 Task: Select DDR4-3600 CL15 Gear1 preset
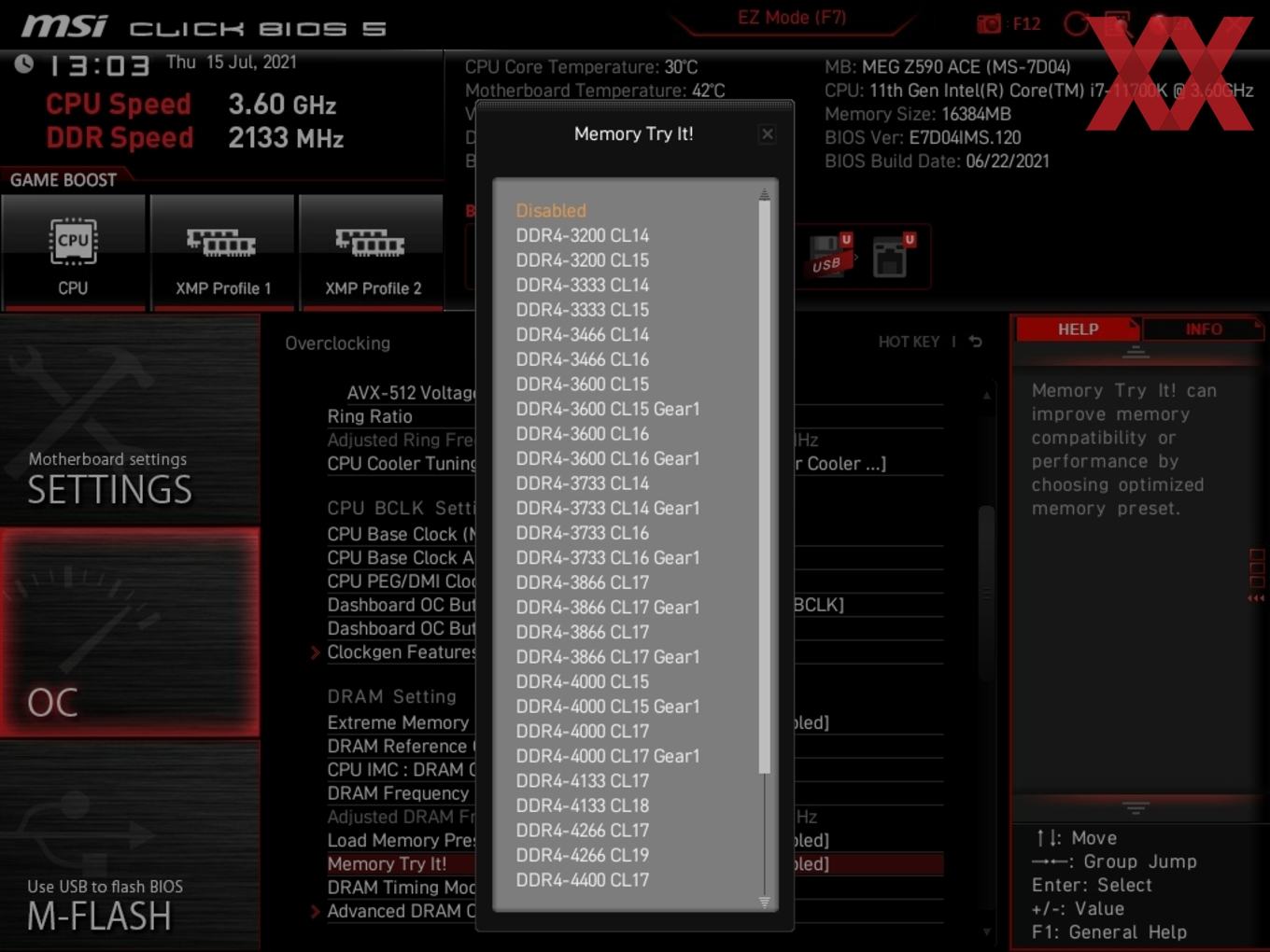pos(608,409)
